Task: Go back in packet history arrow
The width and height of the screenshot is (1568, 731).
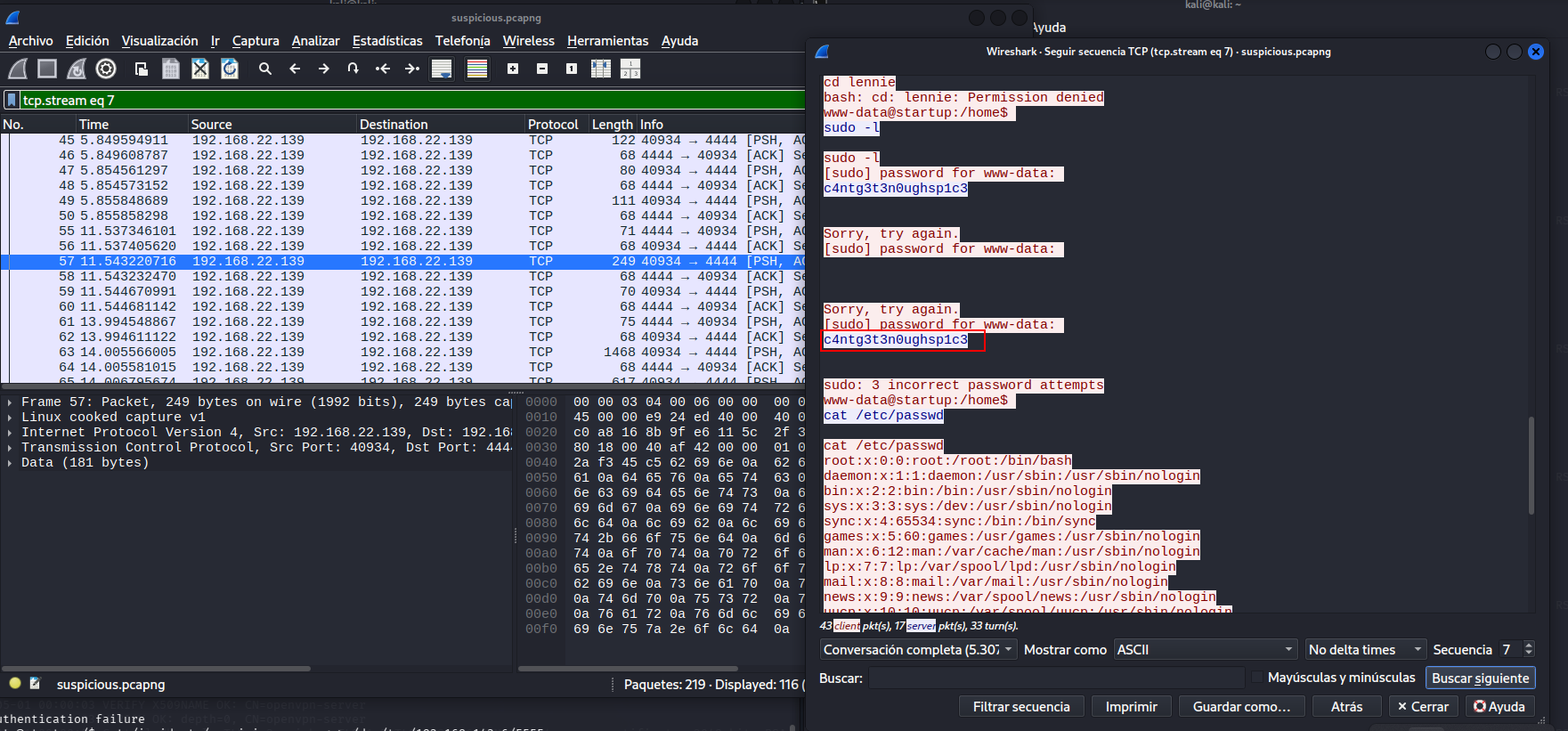Action: tap(295, 69)
